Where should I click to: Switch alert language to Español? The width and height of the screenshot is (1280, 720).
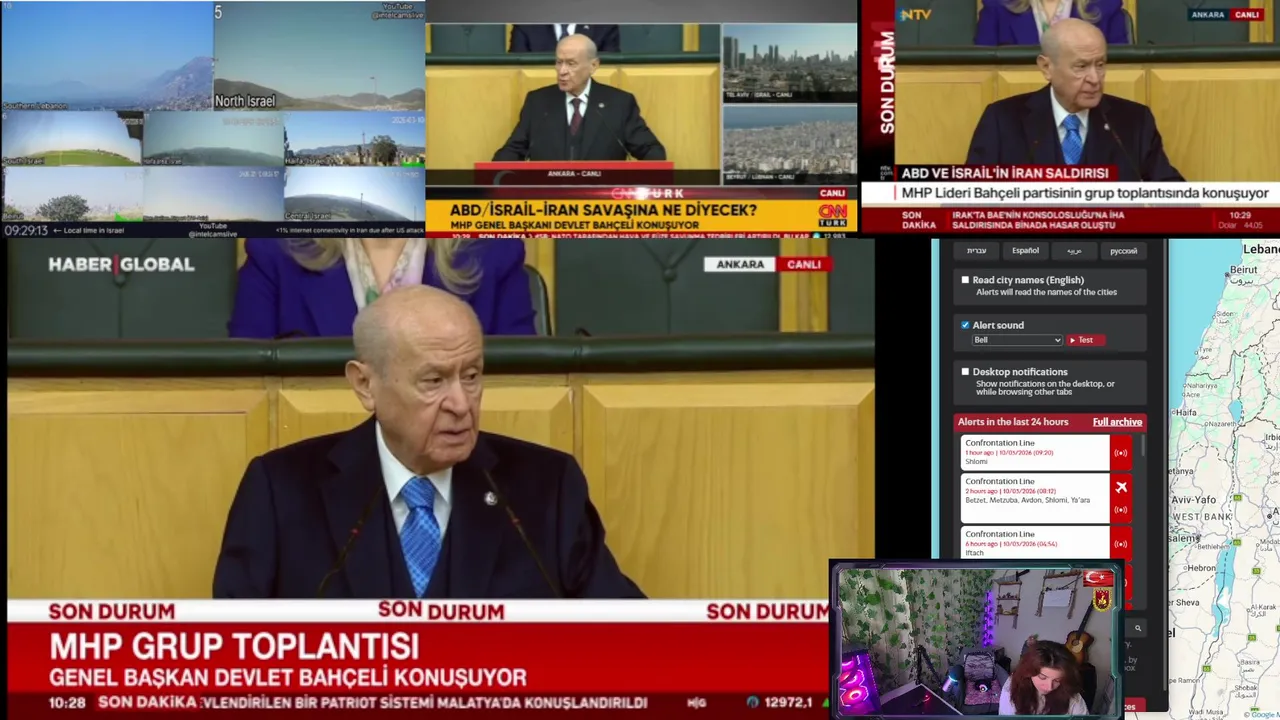(1025, 251)
